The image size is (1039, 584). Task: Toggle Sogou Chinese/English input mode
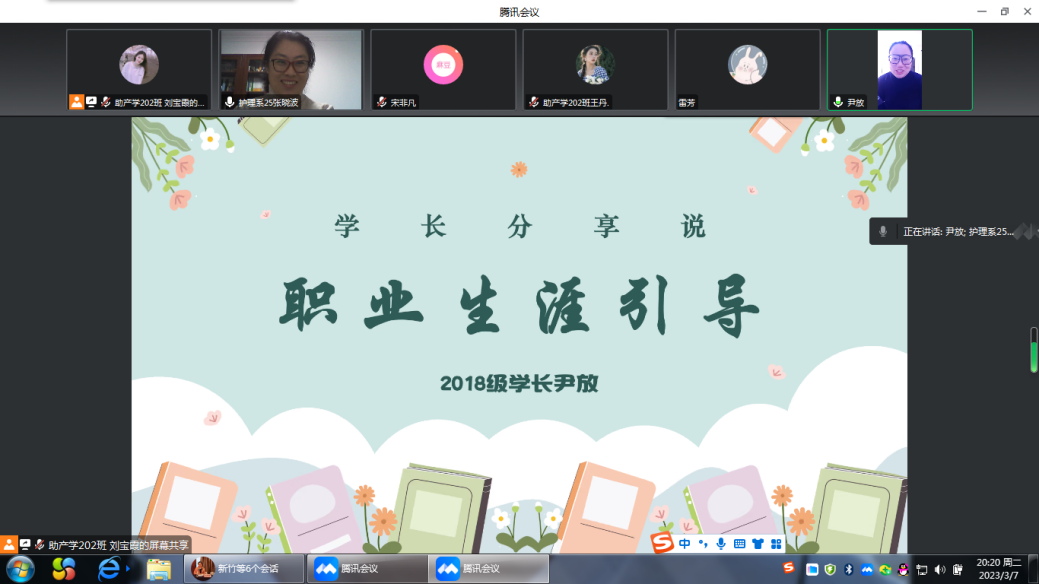685,544
